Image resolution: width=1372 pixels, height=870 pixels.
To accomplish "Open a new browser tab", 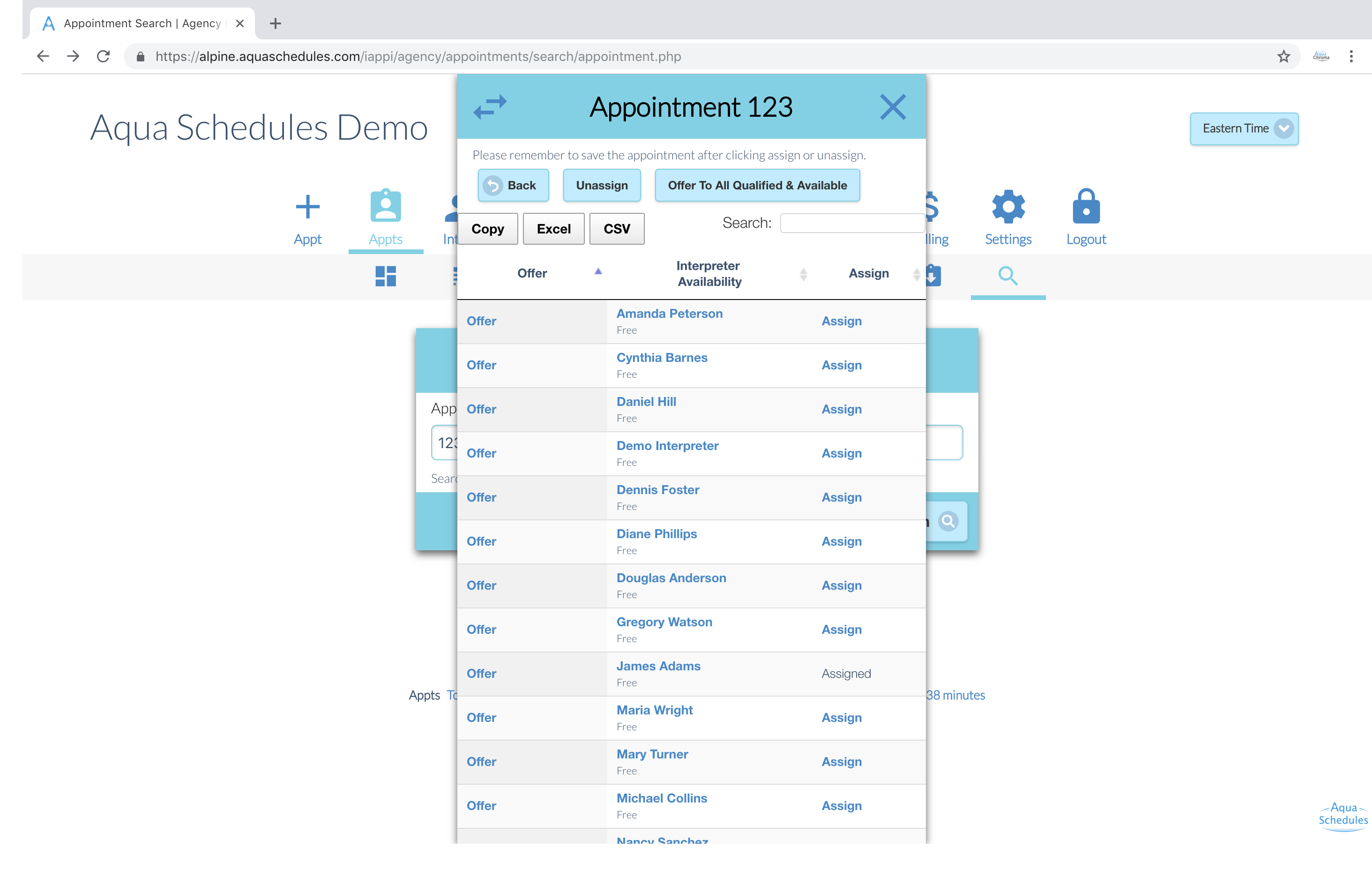I will click(275, 23).
